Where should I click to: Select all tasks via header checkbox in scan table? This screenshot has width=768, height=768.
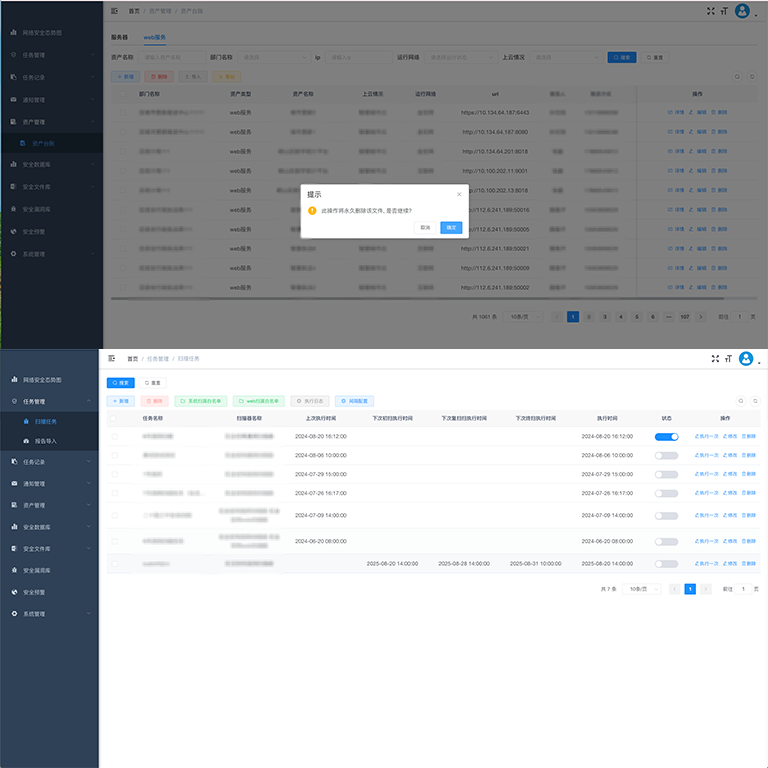(x=114, y=419)
